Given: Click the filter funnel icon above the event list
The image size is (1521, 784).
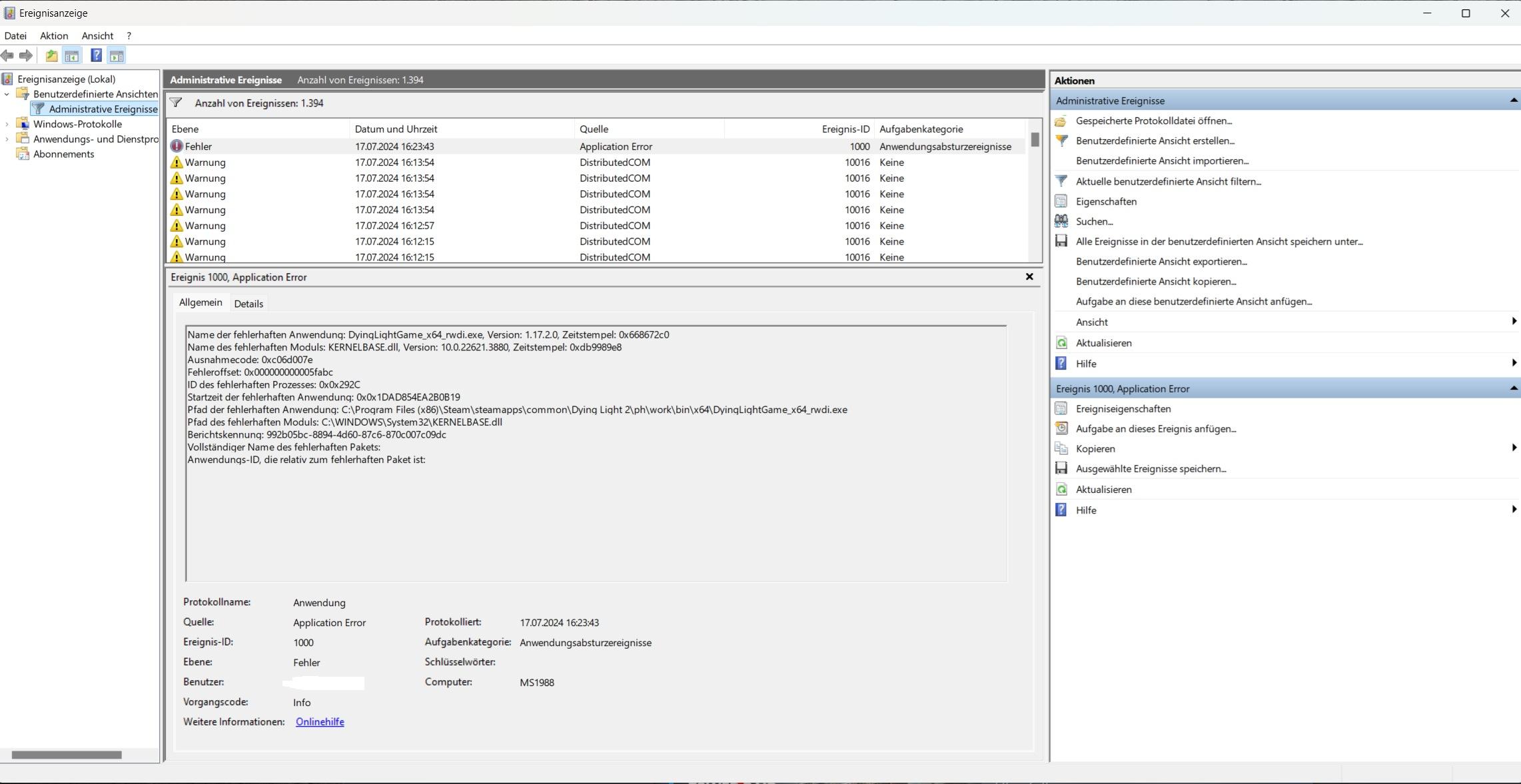Looking at the screenshot, I should [176, 103].
